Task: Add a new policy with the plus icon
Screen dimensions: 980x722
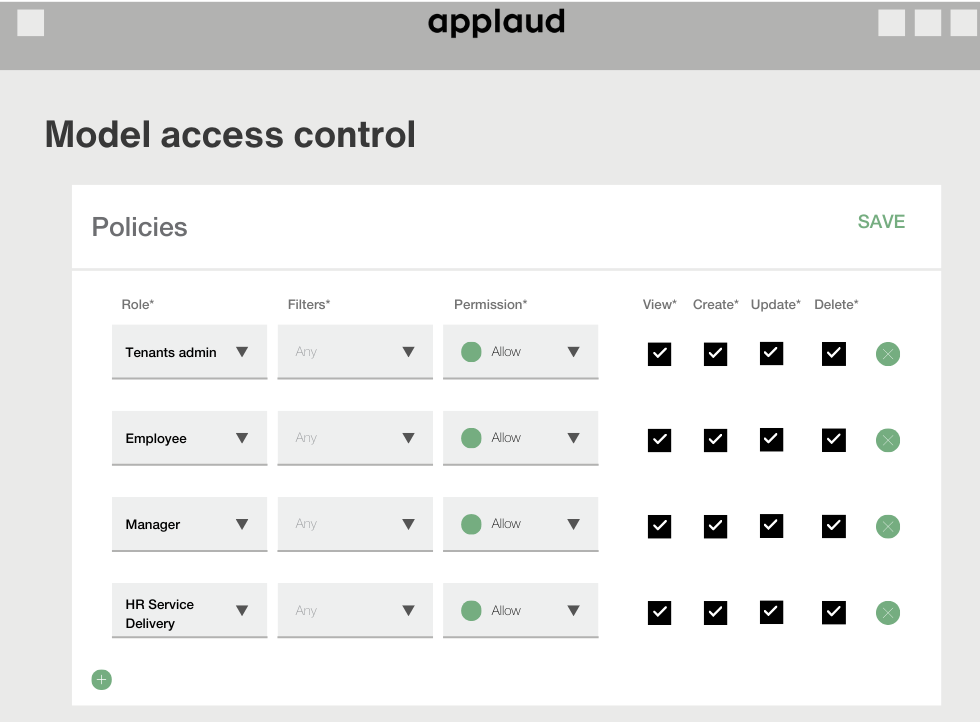Action: tap(101, 679)
